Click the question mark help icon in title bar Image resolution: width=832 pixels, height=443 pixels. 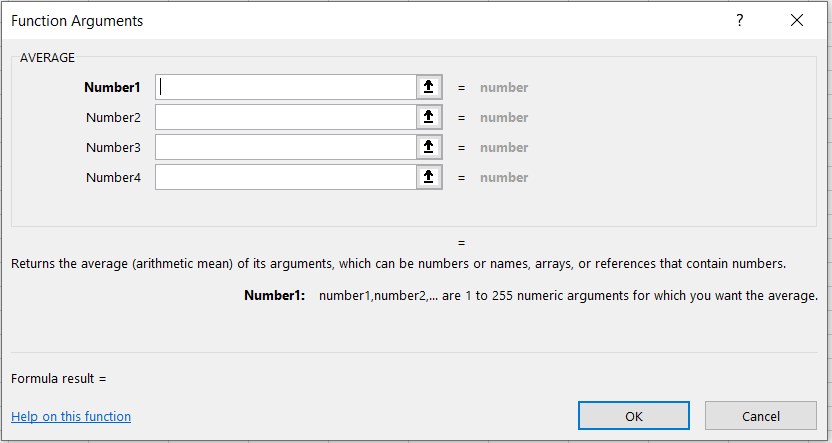tap(740, 20)
